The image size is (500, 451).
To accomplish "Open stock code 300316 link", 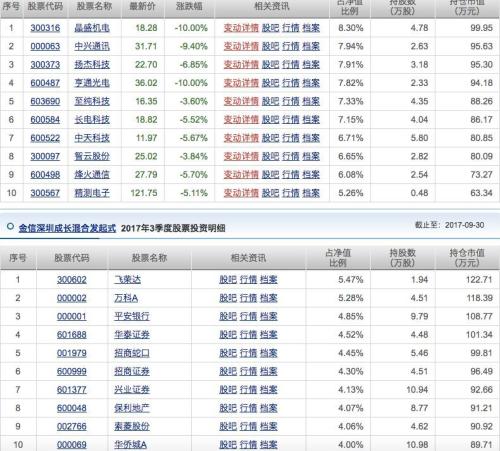I will [x=45, y=28].
